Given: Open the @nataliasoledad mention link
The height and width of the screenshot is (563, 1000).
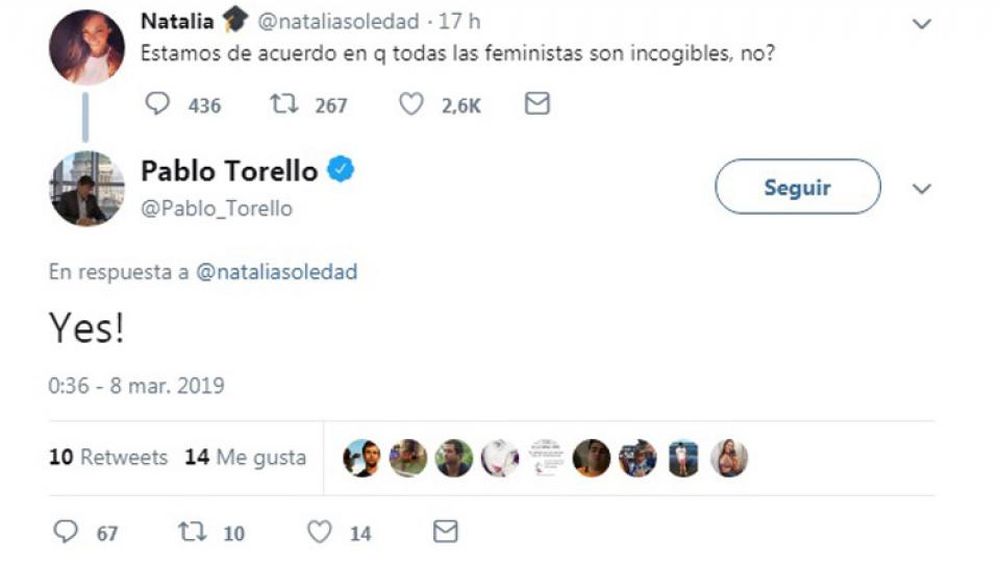Looking at the screenshot, I should (276, 272).
